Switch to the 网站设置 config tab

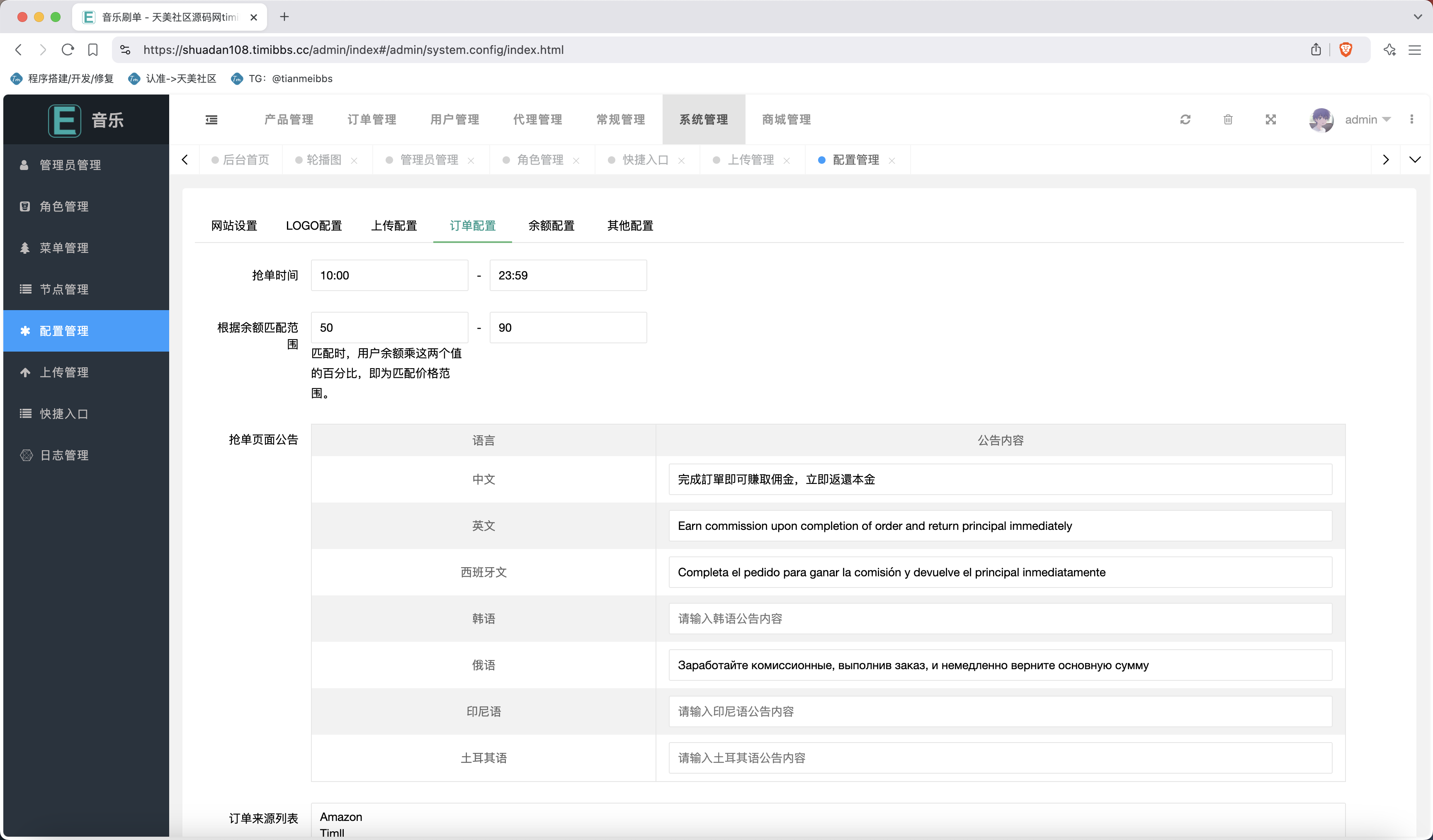point(234,226)
